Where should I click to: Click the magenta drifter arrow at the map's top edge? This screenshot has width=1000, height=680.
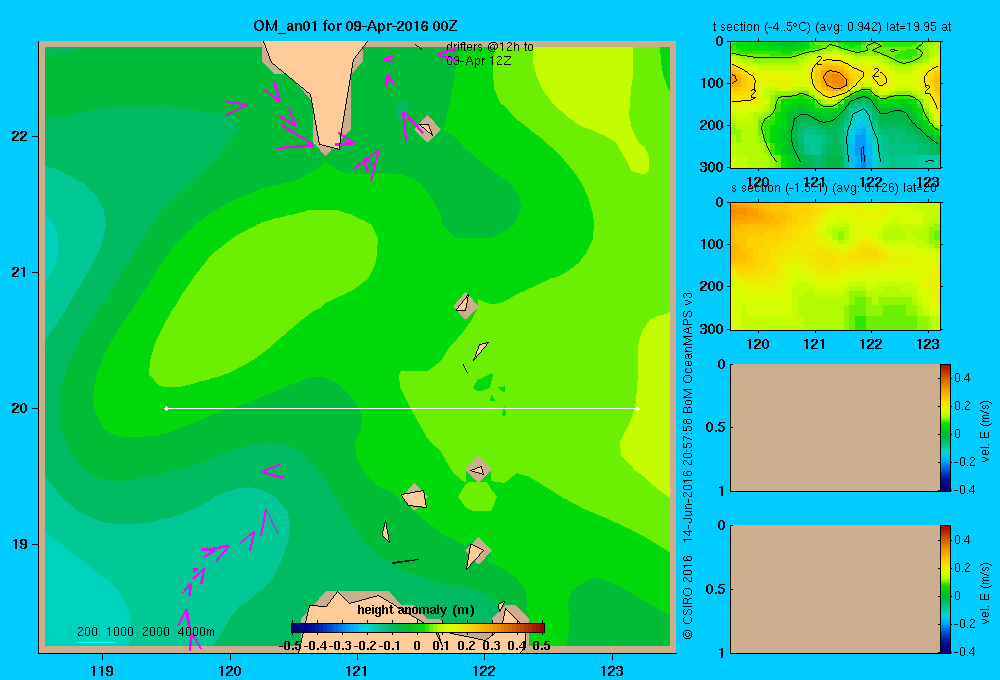pyautogui.click(x=446, y=54)
